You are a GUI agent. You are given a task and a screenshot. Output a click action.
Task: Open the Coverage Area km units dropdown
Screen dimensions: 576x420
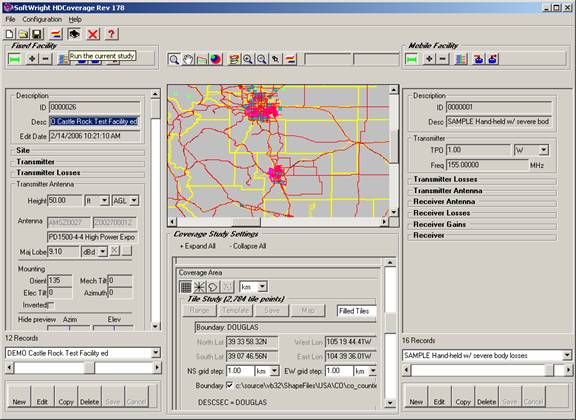[262, 287]
